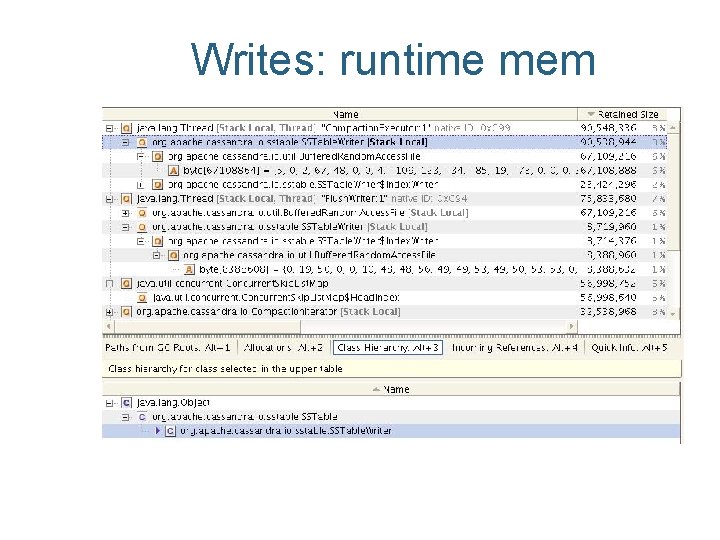Click icon of SSTableWriter$IndexWriter row with 23,424,296

point(158,185)
